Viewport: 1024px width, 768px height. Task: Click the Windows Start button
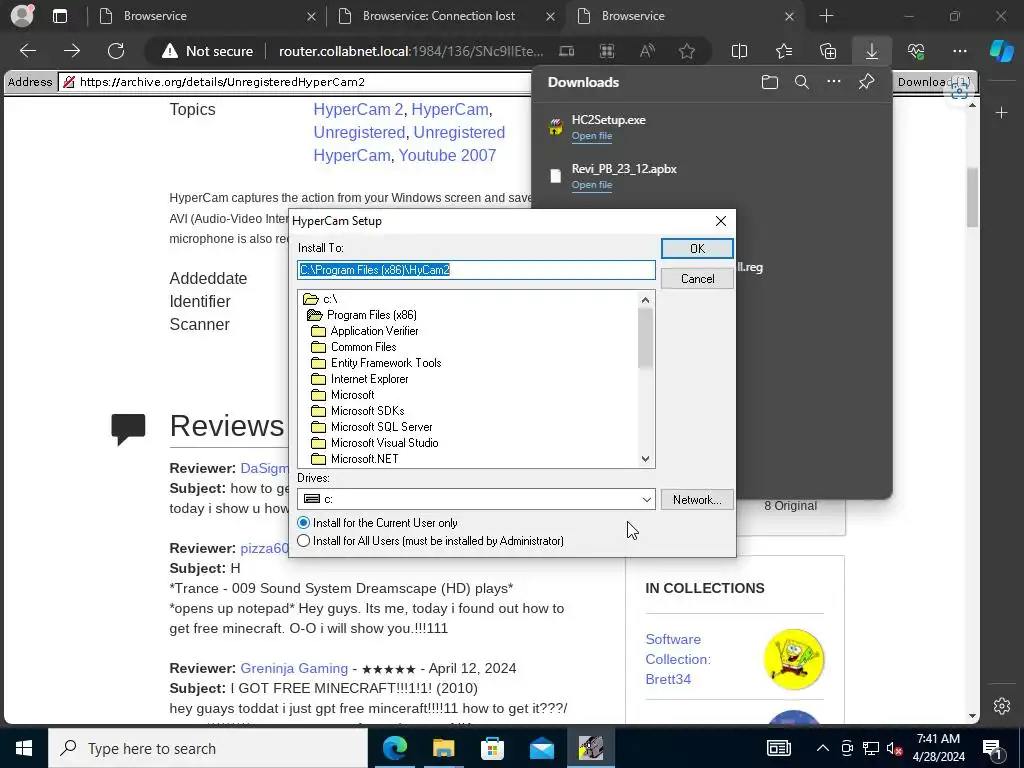point(24,748)
